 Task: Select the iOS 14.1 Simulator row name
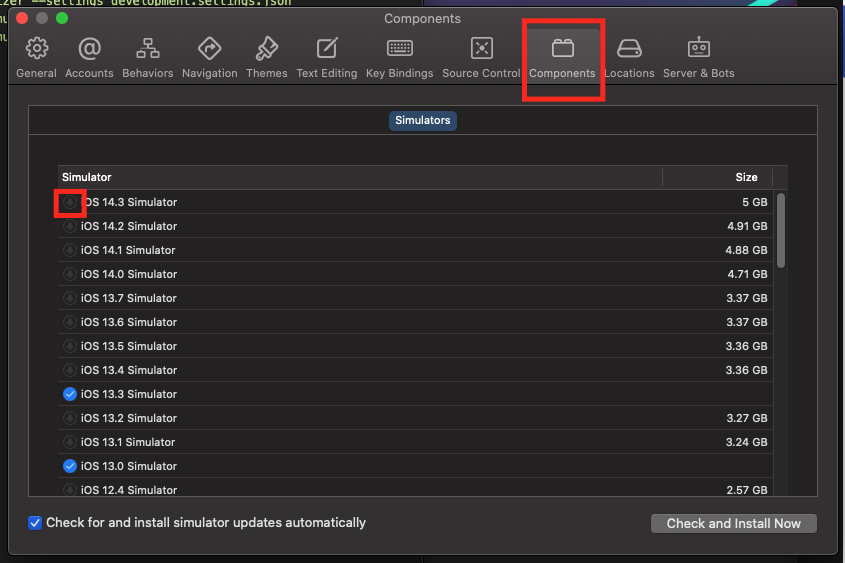[128, 250]
